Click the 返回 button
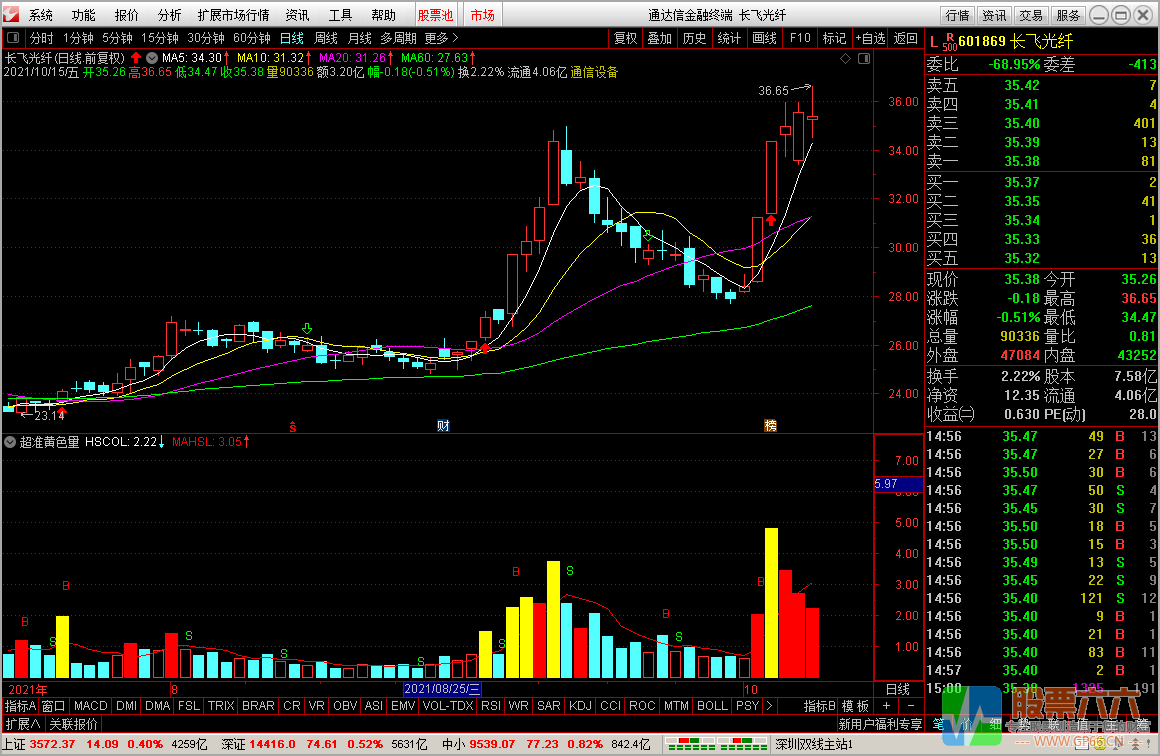The image size is (1160, 756). click(x=906, y=38)
